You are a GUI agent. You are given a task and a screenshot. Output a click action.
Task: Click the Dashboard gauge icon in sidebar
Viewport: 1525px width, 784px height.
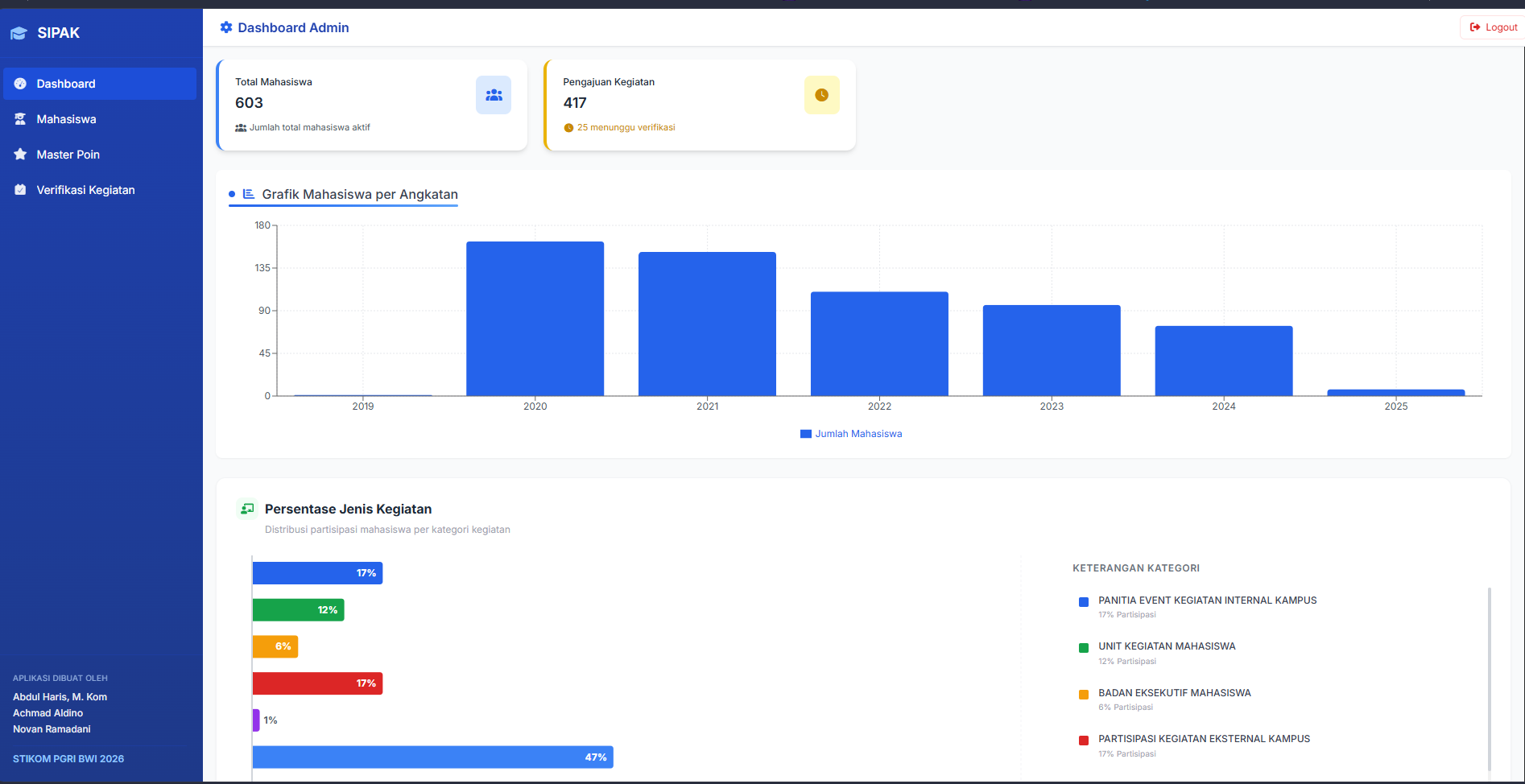click(x=20, y=84)
